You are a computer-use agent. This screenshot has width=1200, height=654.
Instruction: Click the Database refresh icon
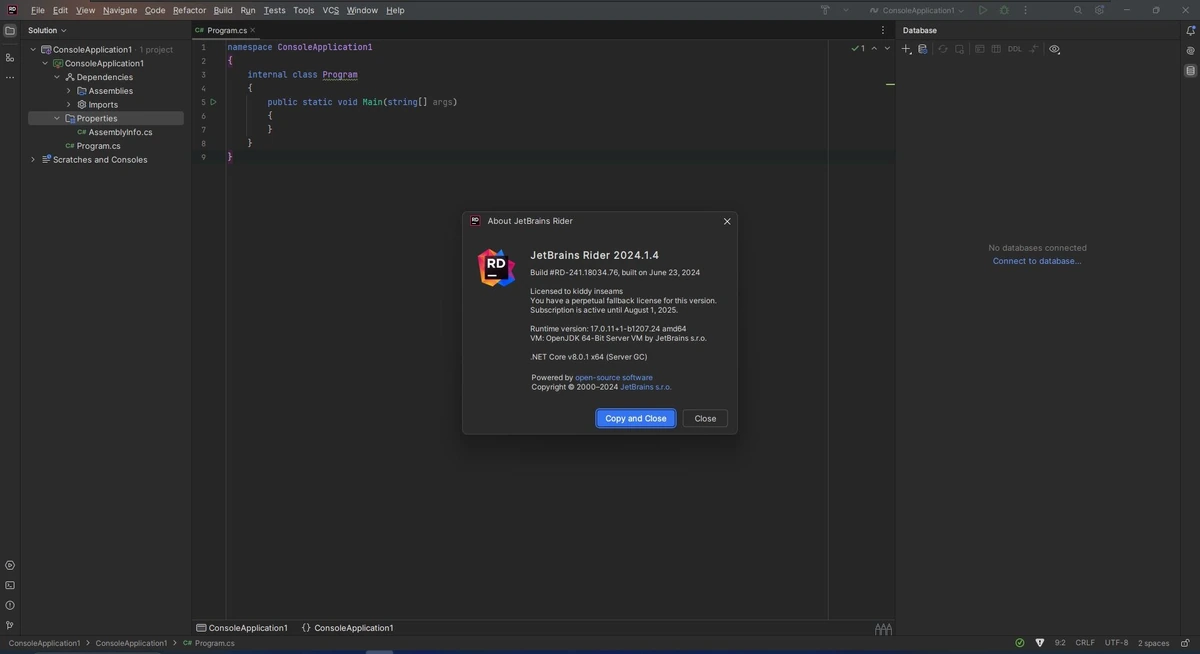942,49
